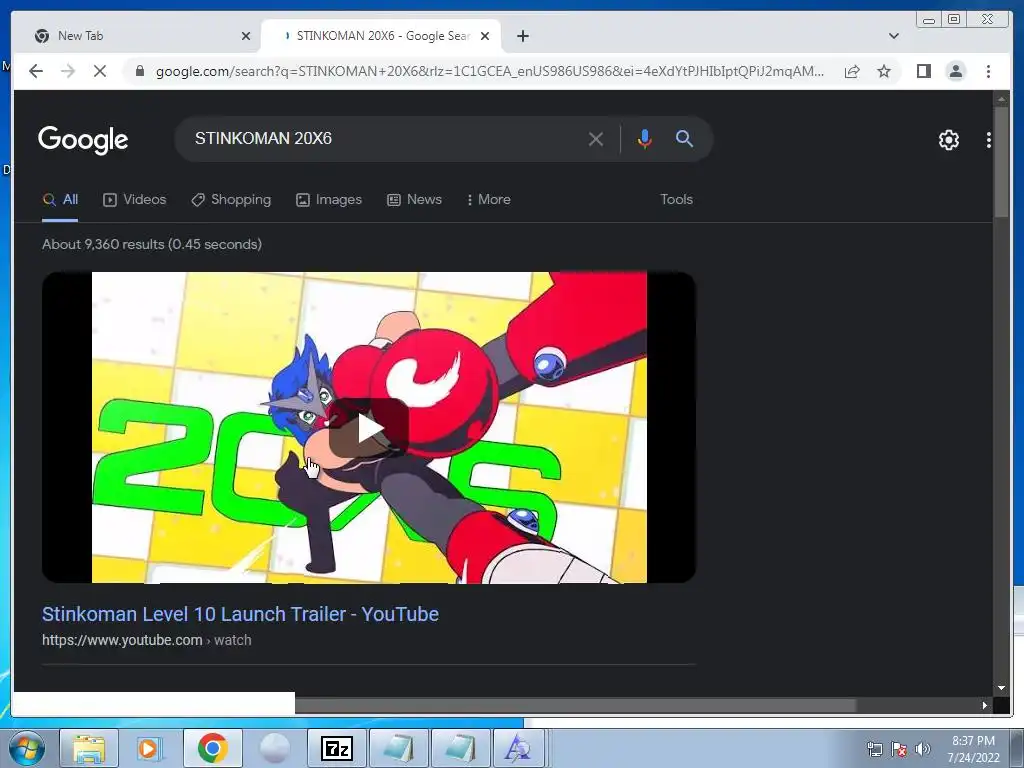Click the horizontal scrollbar thumb
Image resolution: width=1024 pixels, height=768 pixels.
(x=575, y=705)
